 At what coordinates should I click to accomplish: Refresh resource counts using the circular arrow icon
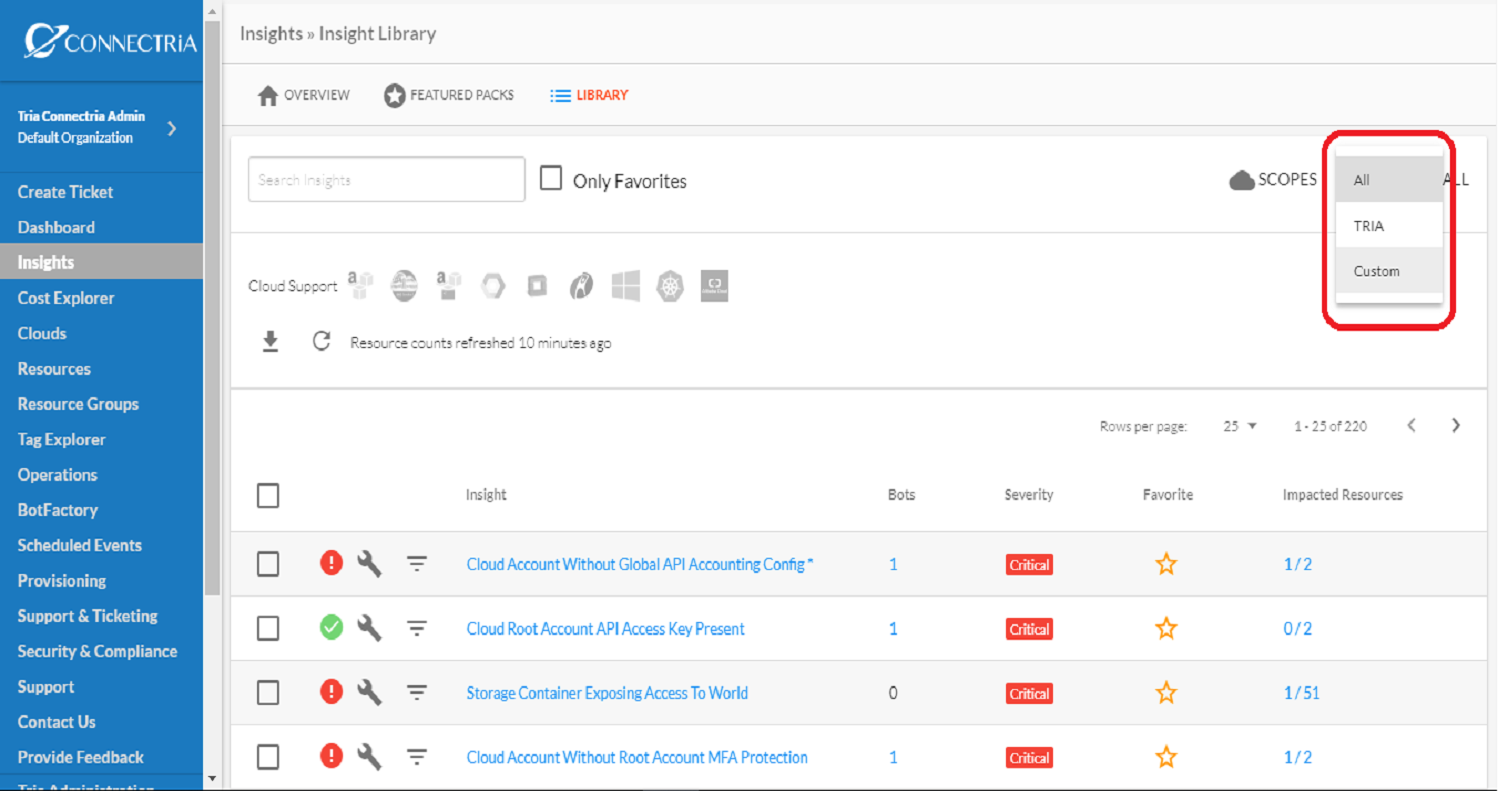(321, 342)
